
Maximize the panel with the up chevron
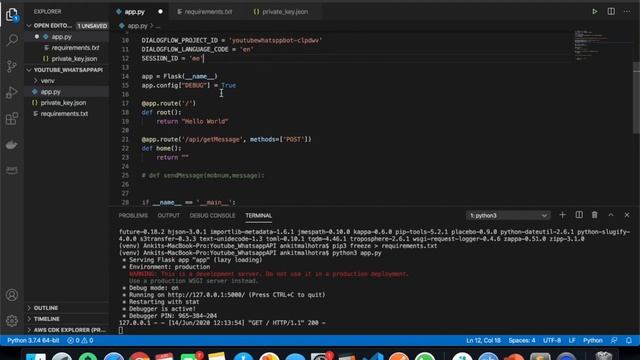point(611,215)
